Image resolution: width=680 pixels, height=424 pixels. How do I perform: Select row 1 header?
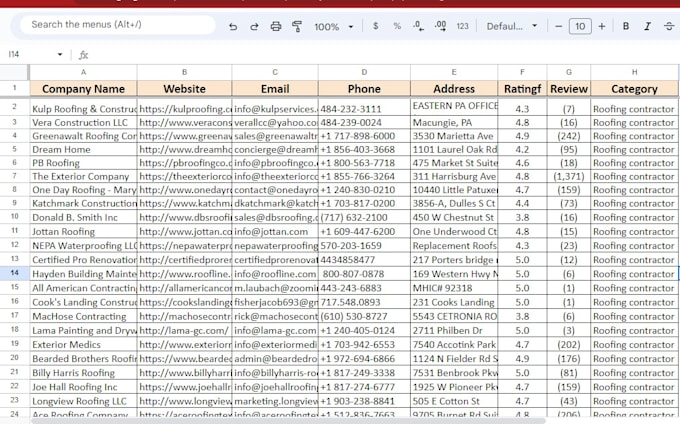15,88
